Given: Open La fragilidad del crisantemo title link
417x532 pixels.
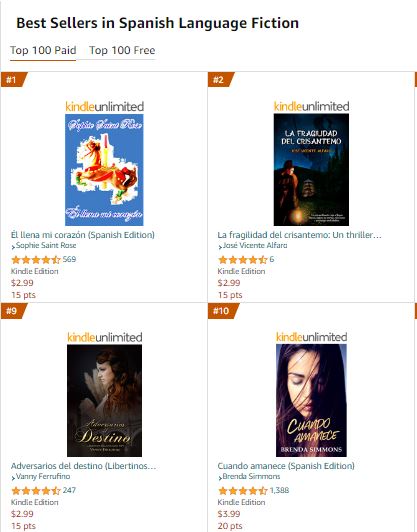Looking at the screenshot, I should 299,235.
